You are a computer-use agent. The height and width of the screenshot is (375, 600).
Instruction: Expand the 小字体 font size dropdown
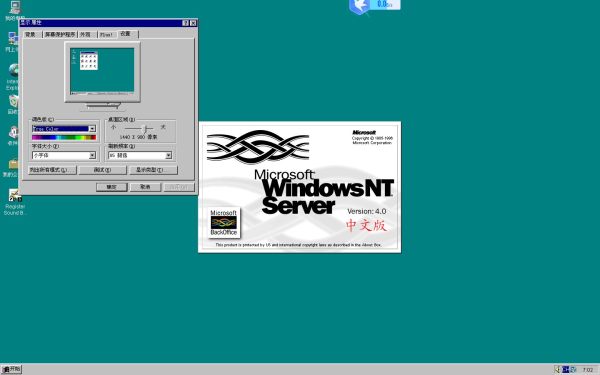tap(92, 155)
